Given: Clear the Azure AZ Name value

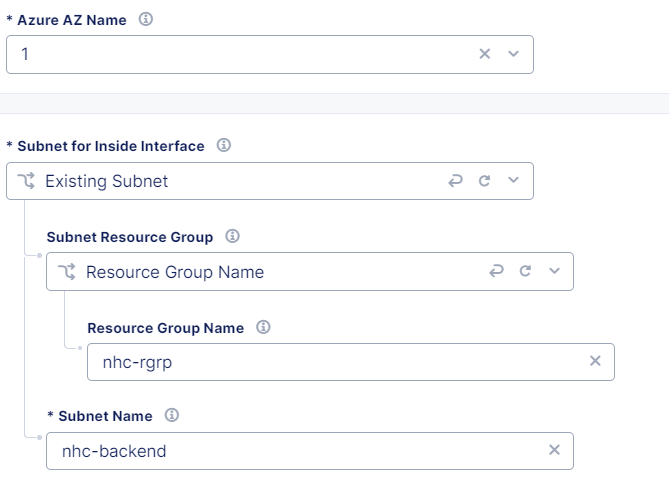Looking at the screenshot, I should click(x=485, y=54).
